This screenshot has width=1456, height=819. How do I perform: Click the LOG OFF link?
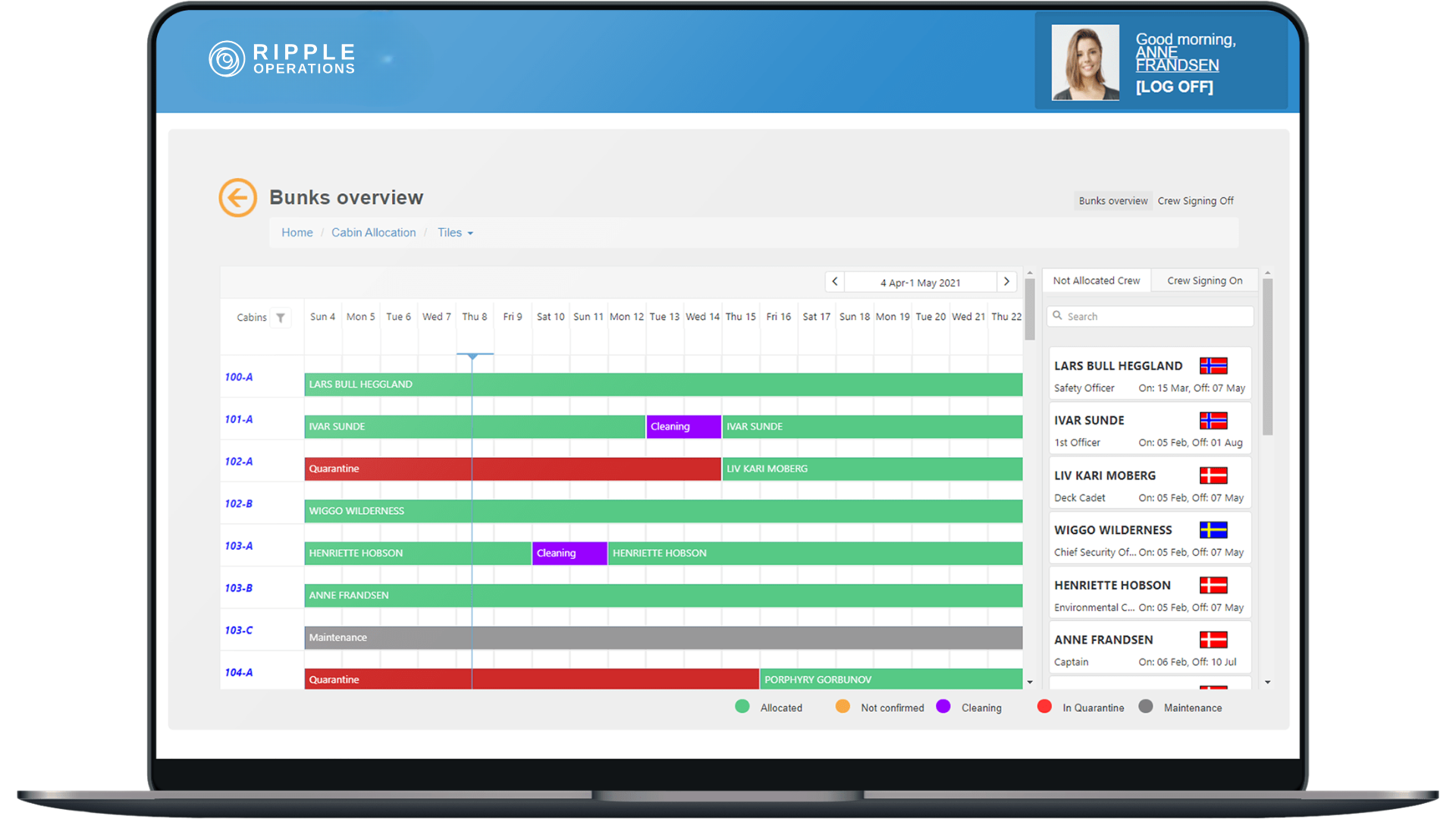(1174, 87)
